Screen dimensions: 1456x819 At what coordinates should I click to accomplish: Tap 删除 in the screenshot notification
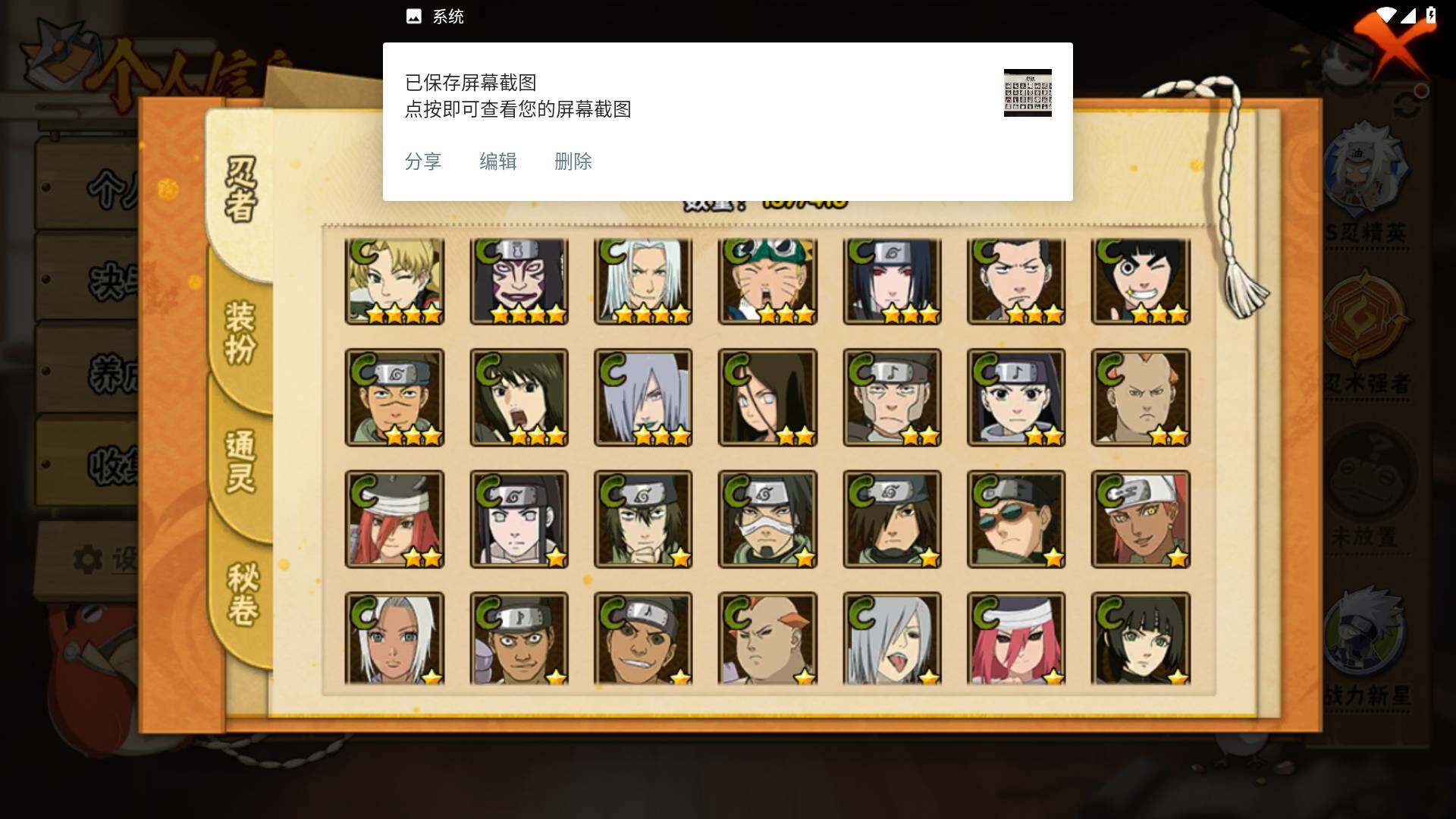(x=573, y=162)
